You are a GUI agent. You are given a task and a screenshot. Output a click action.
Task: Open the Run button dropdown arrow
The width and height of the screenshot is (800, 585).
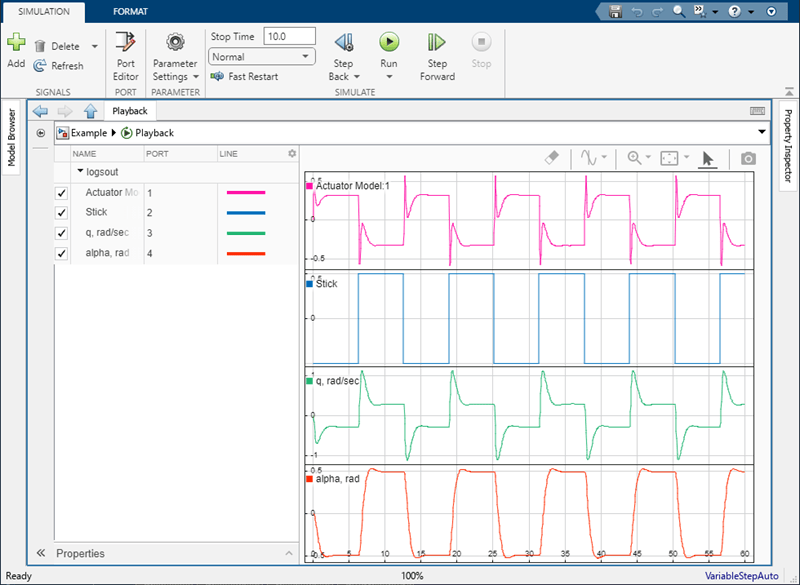tap(389, 77)
